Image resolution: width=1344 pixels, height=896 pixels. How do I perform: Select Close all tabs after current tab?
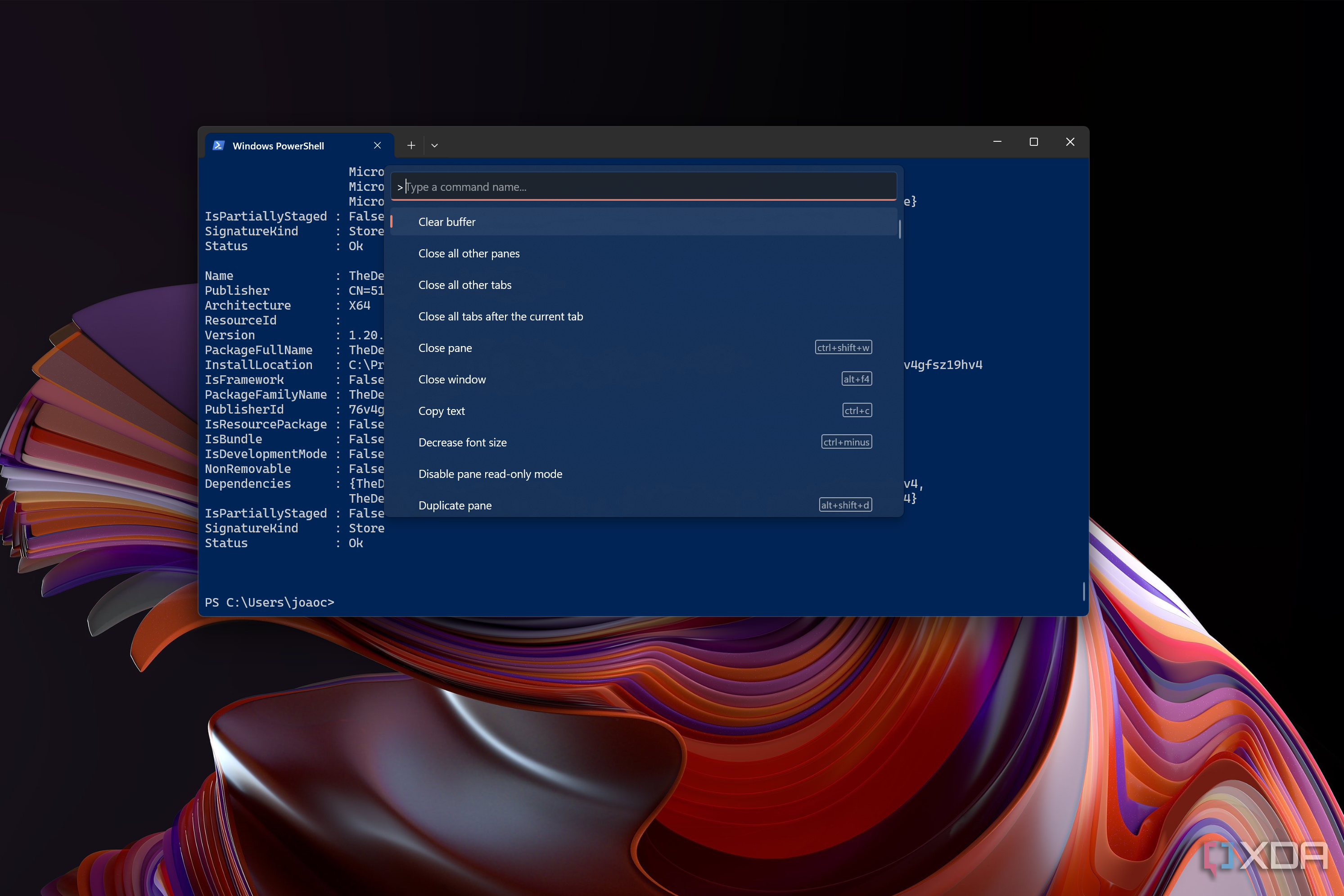coord(501,316)
